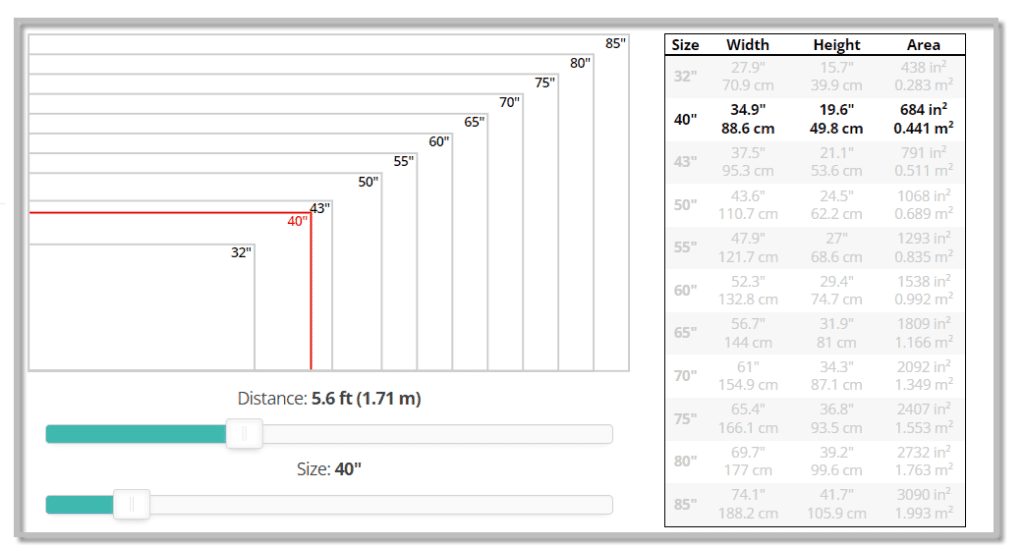1024x545 pixels.
Task: Select the 65" row in the table
Action: (x=814, y=334)
